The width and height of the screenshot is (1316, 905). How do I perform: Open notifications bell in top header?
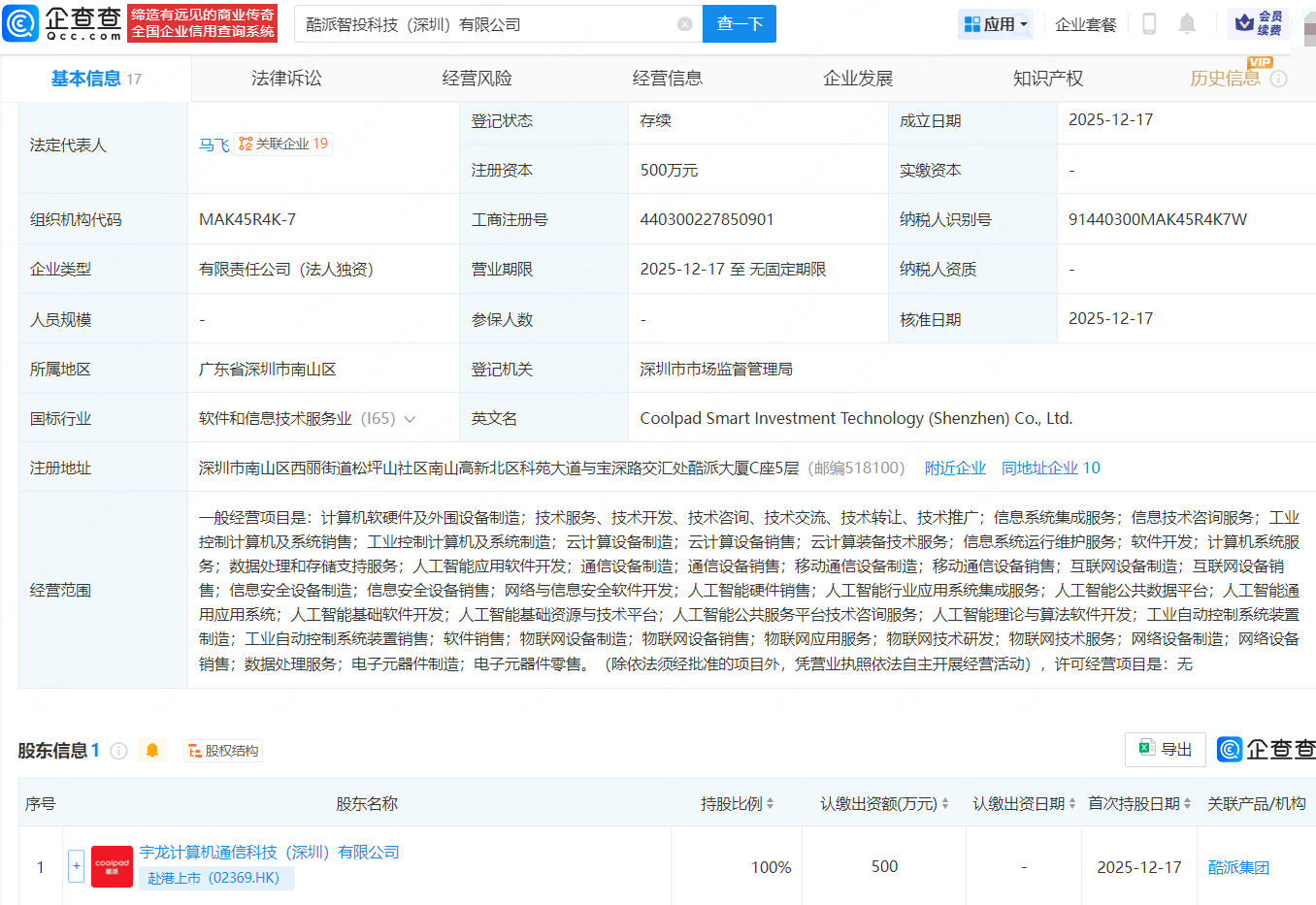pyautogui.click(x=1186, y=24)
